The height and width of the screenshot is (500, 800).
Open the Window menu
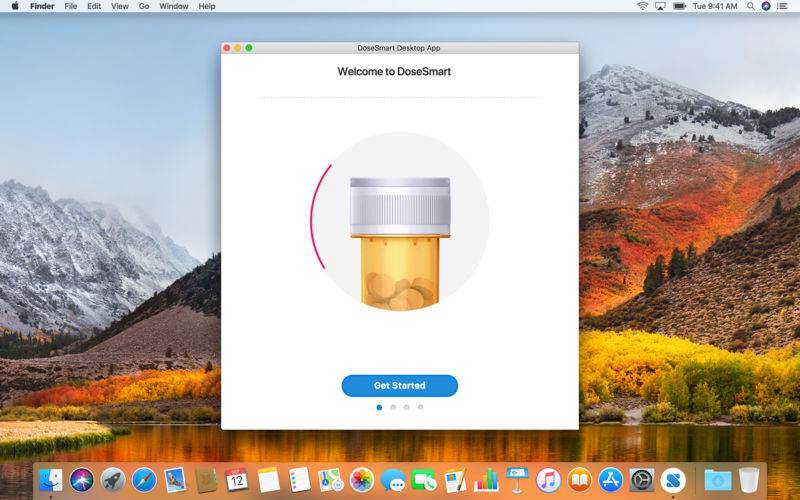[173, 6]
